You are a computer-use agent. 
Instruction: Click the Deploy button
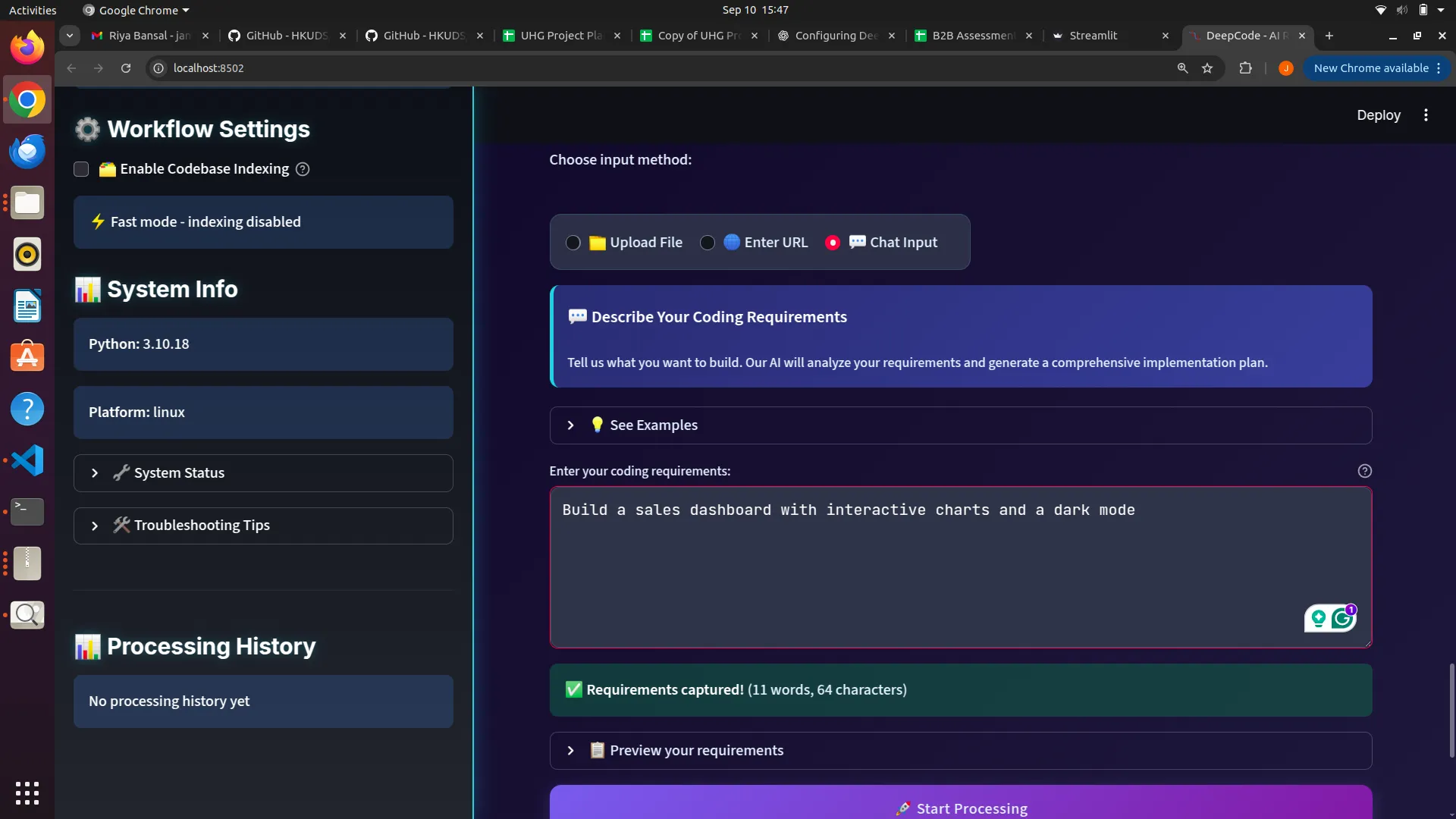(1378, 115)
